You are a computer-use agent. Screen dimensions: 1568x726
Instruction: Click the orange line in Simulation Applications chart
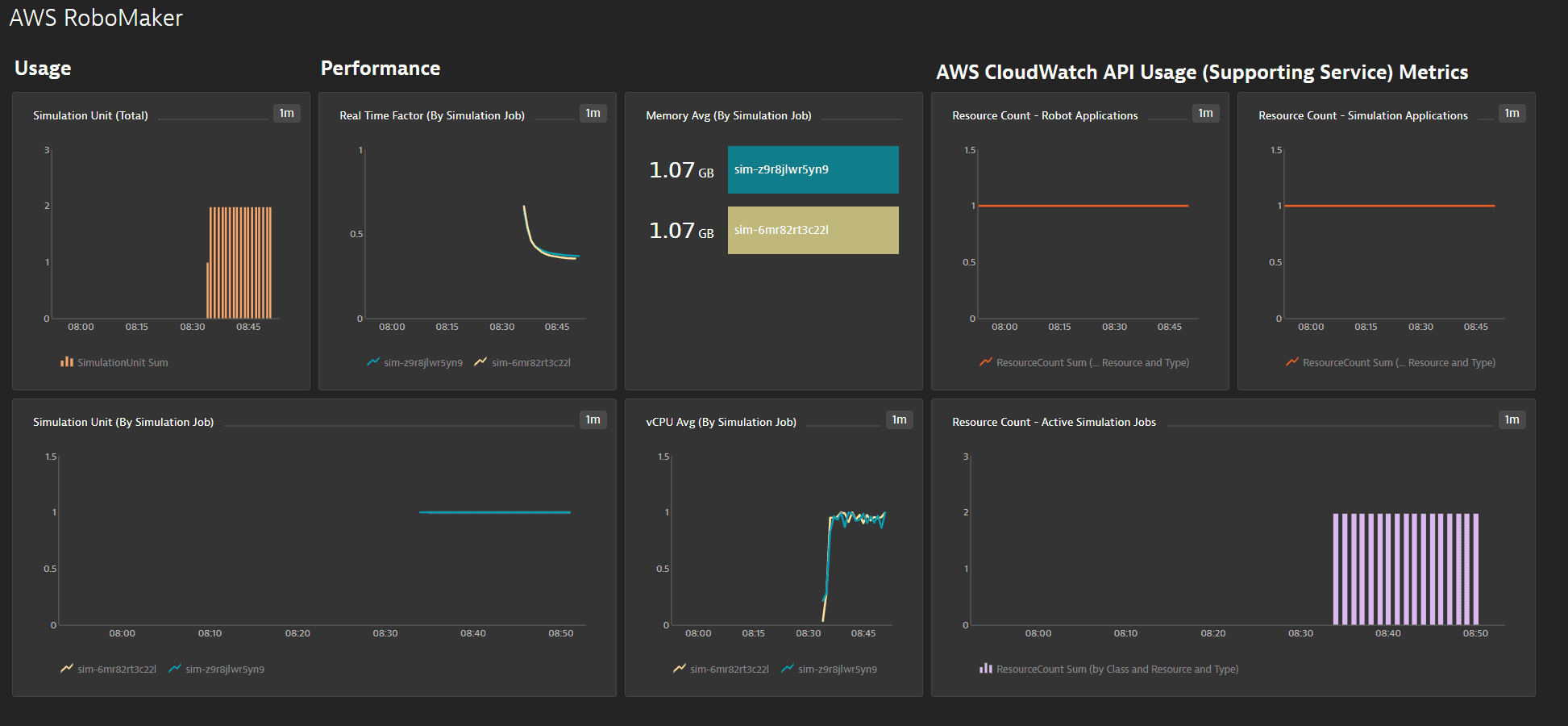click(x=1390, y=206)
